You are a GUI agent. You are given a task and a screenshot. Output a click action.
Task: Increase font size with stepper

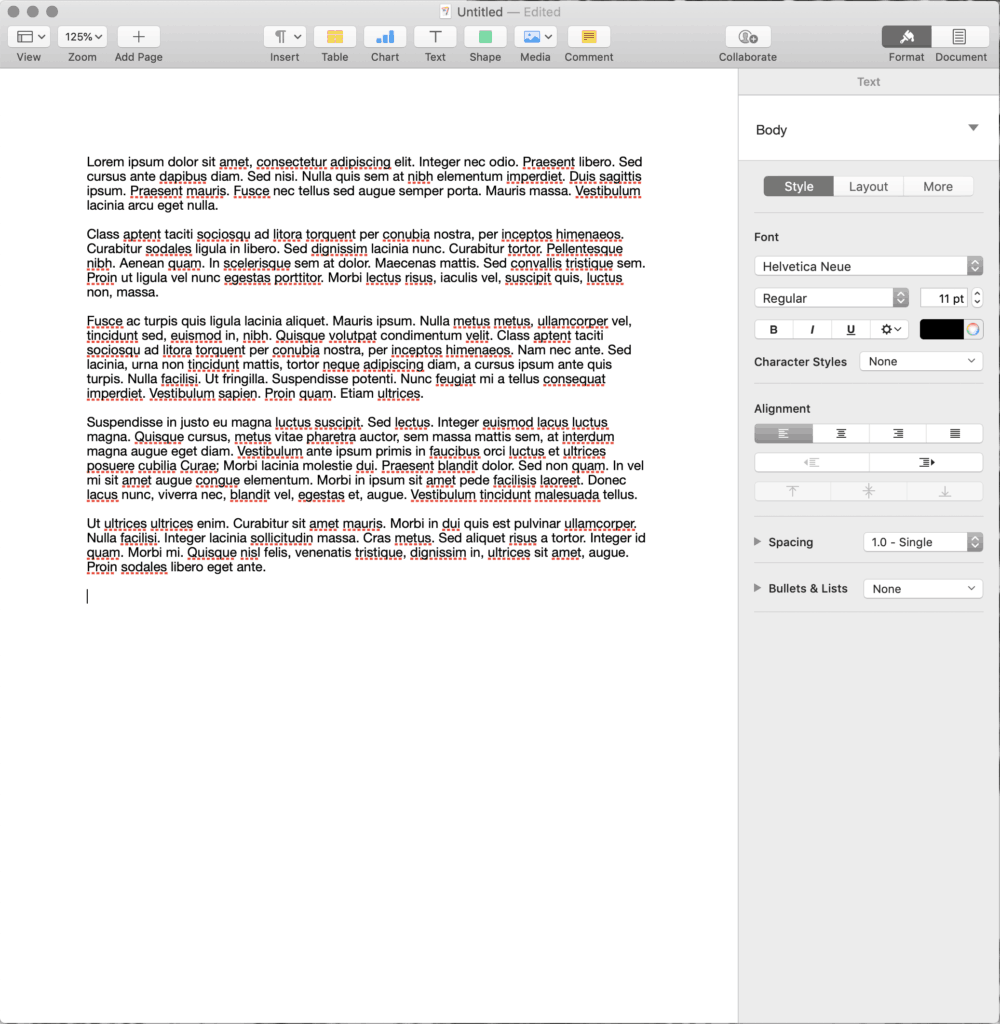pyautogui.click(x=977, y=293)
